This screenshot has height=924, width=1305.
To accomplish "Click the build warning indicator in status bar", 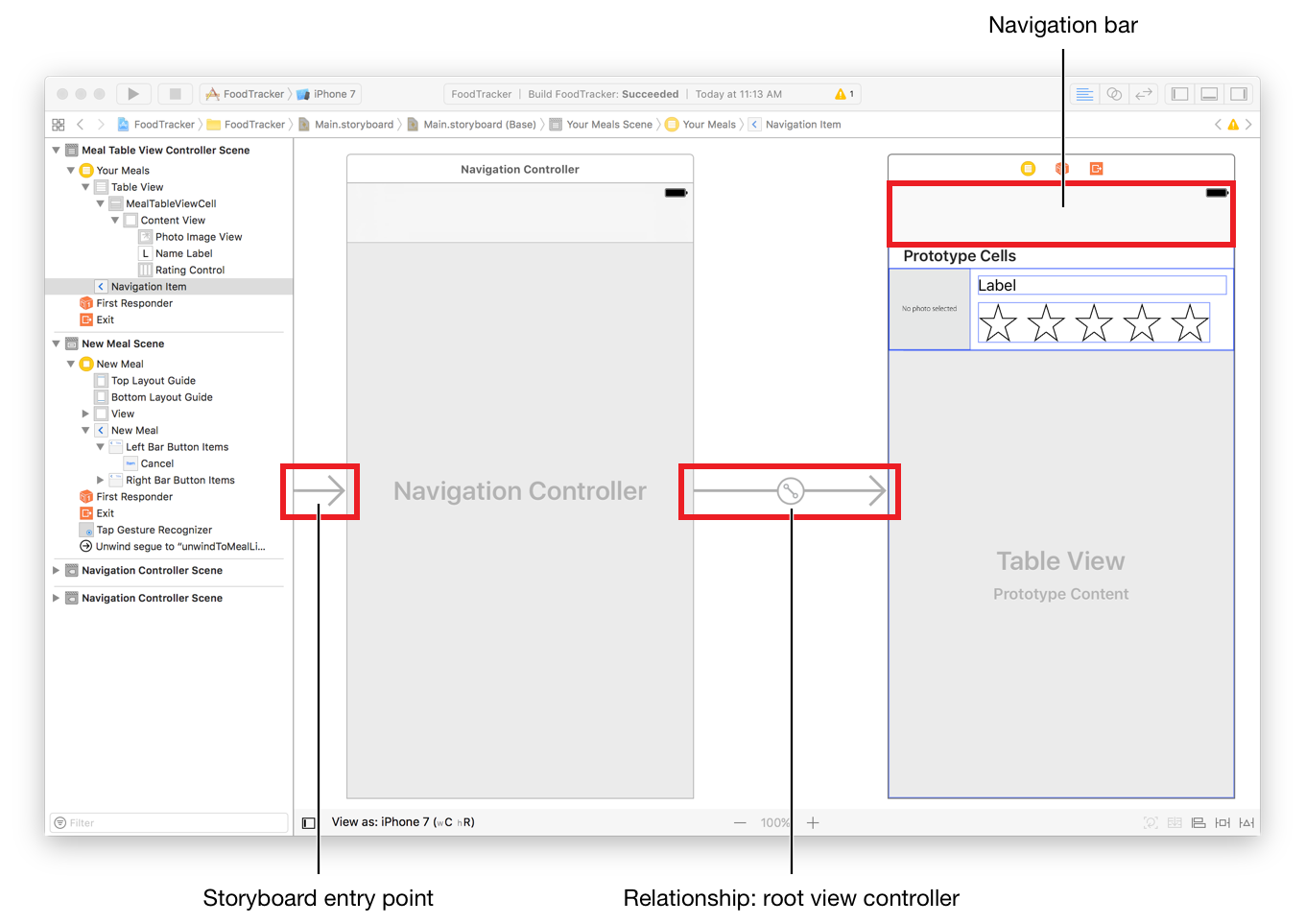I will (x=844, y=94).
